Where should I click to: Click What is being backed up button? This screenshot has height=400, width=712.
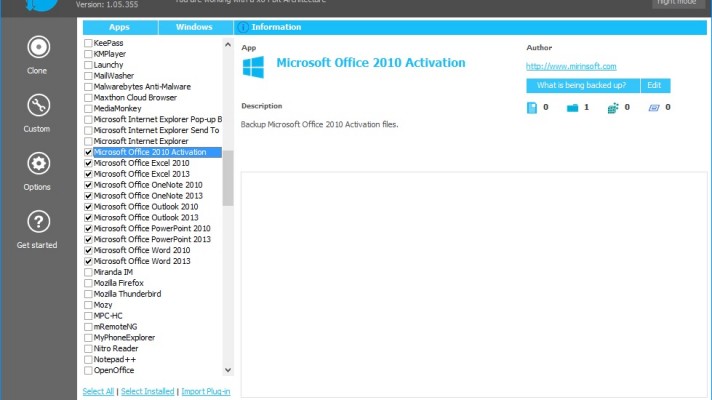(583, 85)
